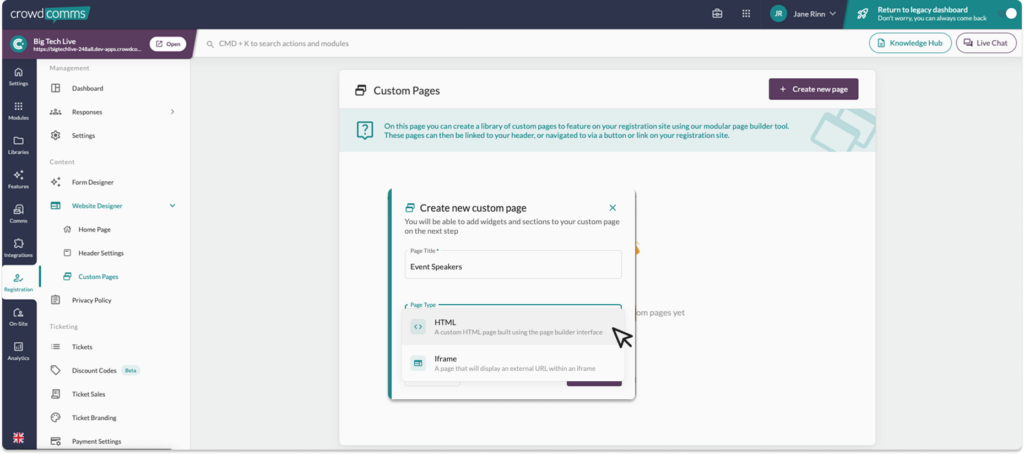This screenshot has width=1024, height=454.
Task: Close the Create new custom page dialog
Action: click(x=613, y=208)
